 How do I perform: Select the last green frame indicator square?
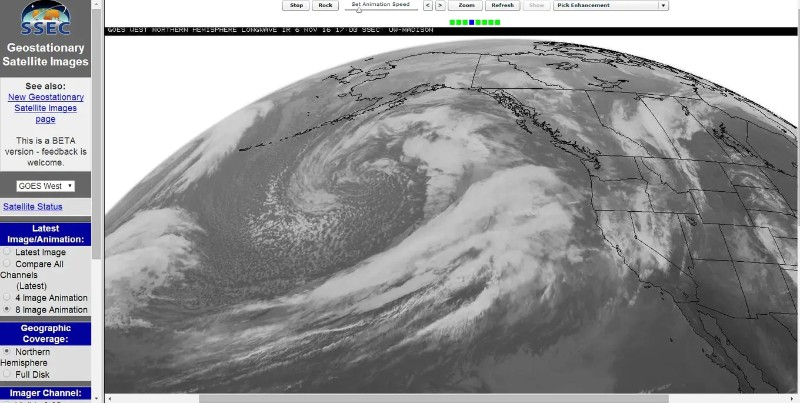coord(497,22)
